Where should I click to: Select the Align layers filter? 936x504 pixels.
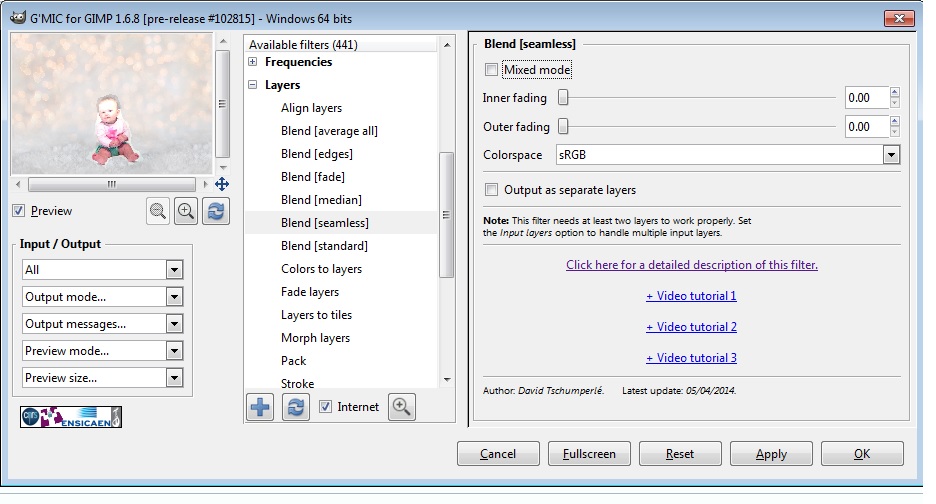(312, 108)
